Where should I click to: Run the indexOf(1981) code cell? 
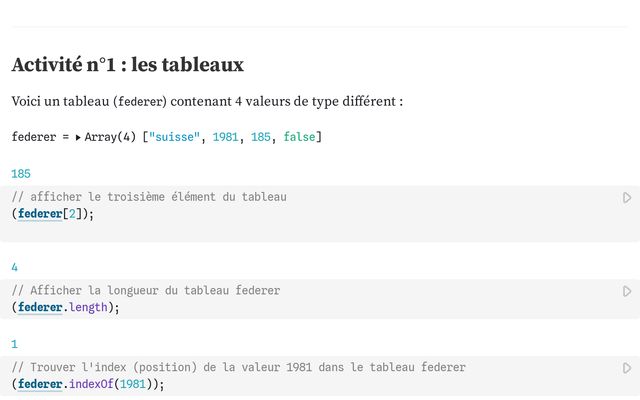(627, 368)
